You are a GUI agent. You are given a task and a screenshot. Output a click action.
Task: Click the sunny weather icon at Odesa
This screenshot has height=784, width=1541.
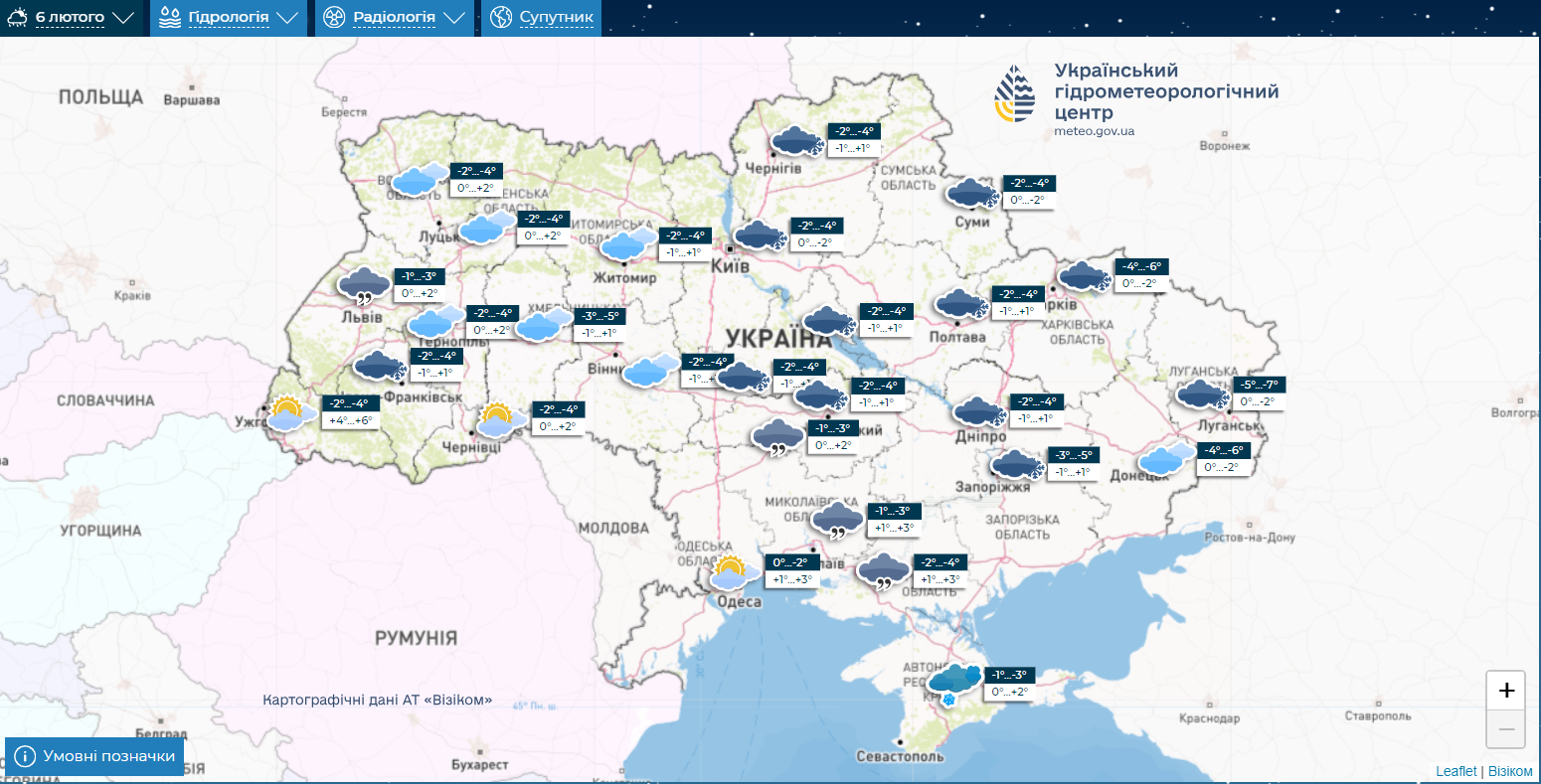[731, 573]
